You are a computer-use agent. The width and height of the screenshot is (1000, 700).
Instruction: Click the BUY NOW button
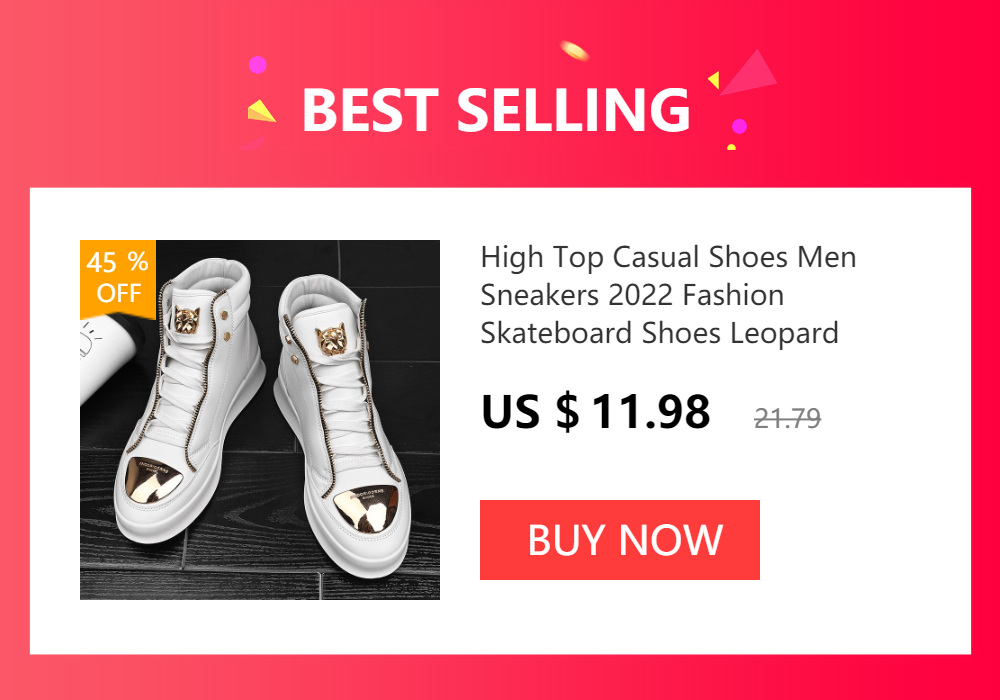click(x=619, y=540)
